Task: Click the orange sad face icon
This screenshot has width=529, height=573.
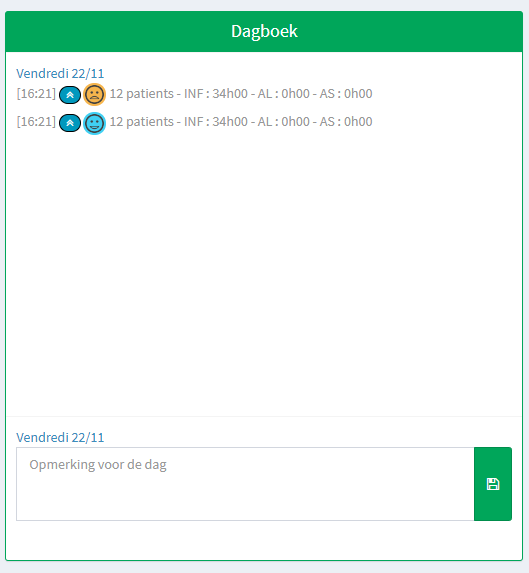Action: tap(94, 94)
